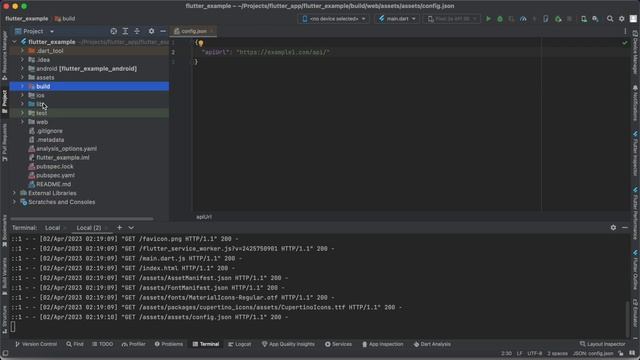Expand the web folder
Screen dimensions: 640x360
click(22, 122)
